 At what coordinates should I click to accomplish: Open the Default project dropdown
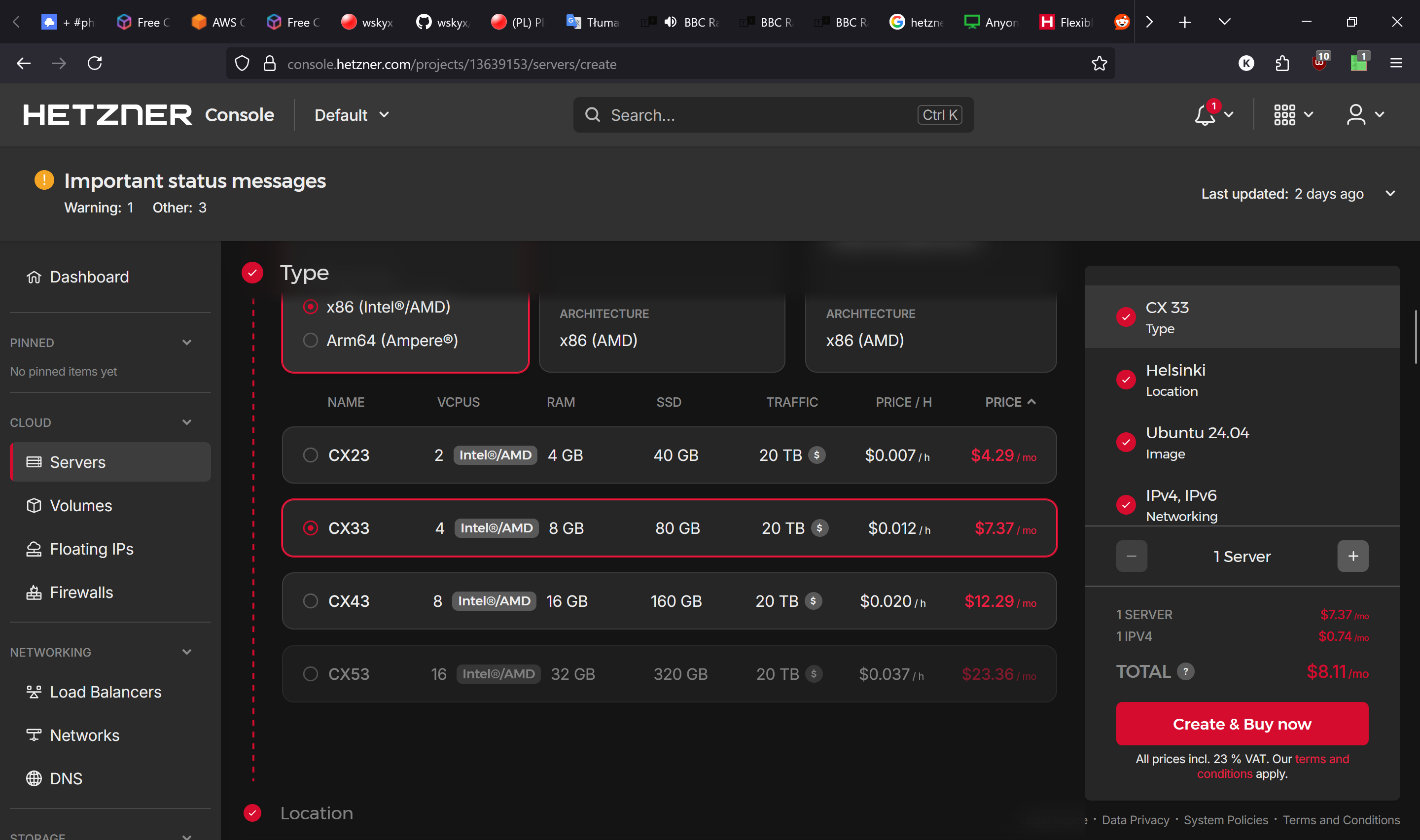click(x=352, y=115)
